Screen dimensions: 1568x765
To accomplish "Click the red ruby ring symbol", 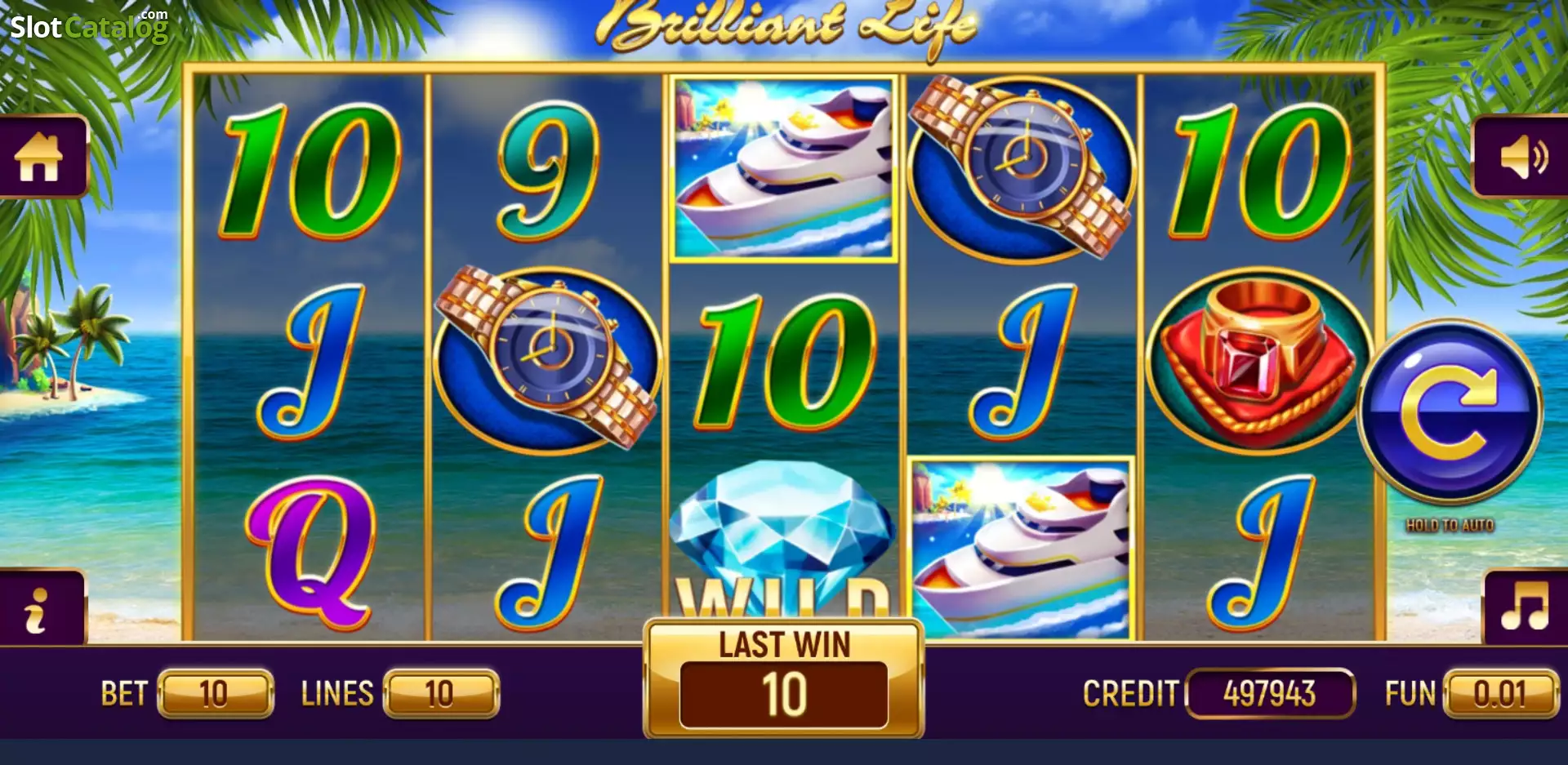I will point(1259,361).
